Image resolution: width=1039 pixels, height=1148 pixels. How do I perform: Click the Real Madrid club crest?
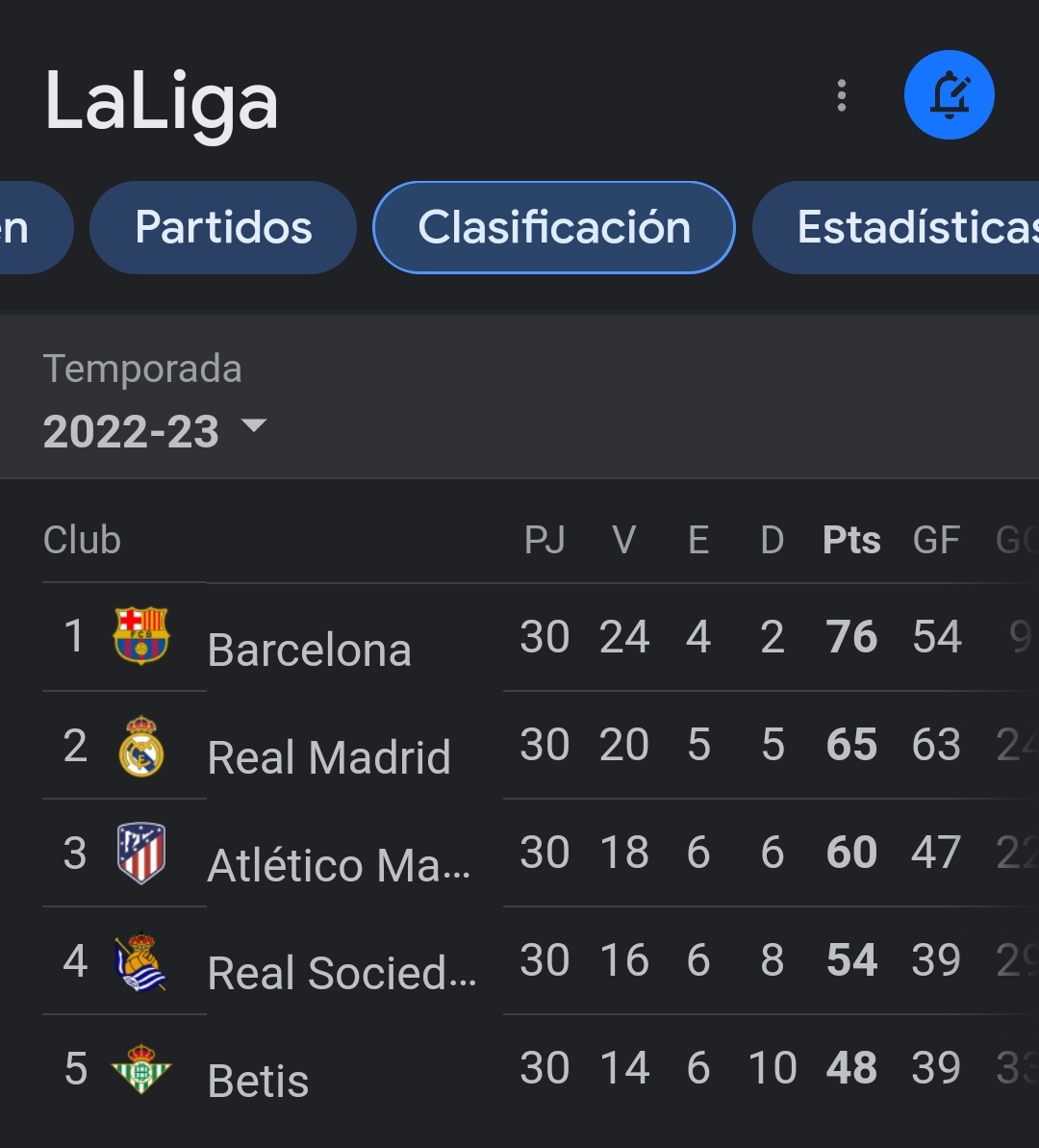(x=141, y=746)
